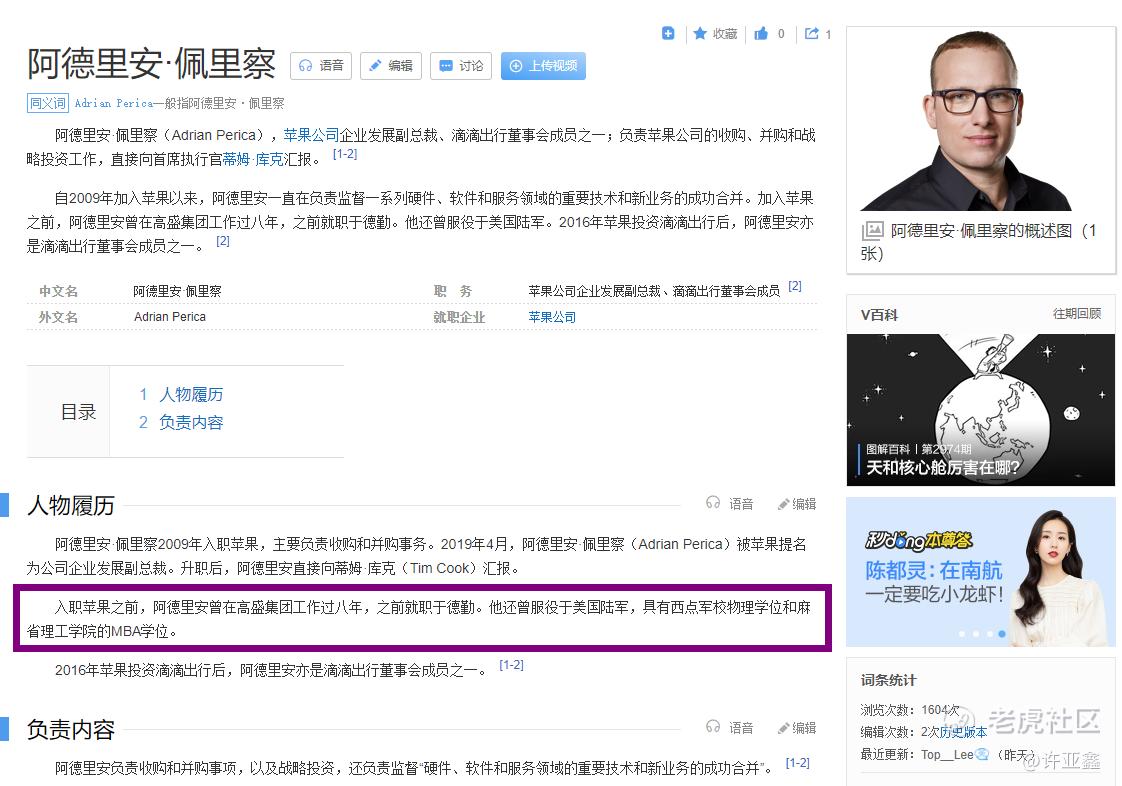Image resolution: width=1122 pixels, height=786 pixels.
Task: Click the 负责内容 section heading
Action: (71, 729)
